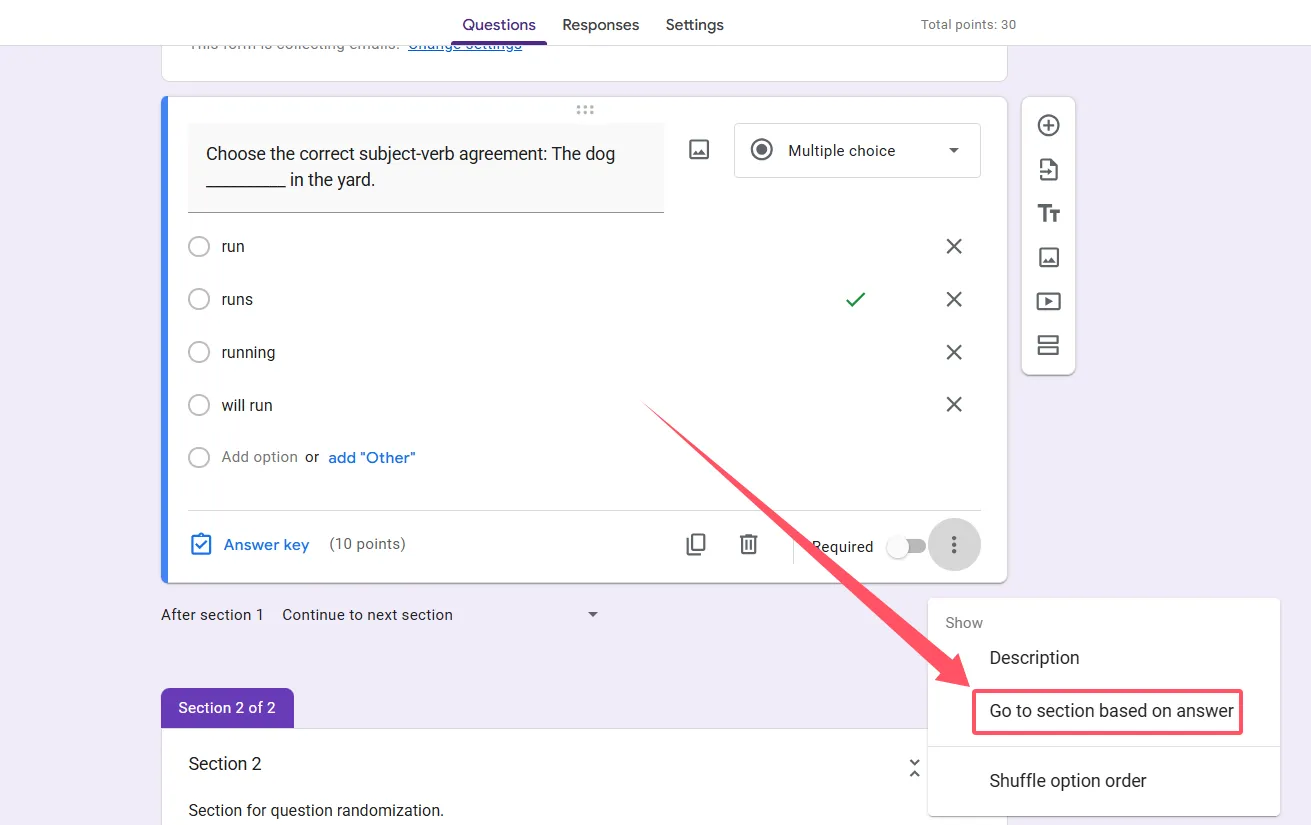This screenshot has width=1311, height=825.
Task: Select the 'will run' radio option
Action: pos(199,405)
